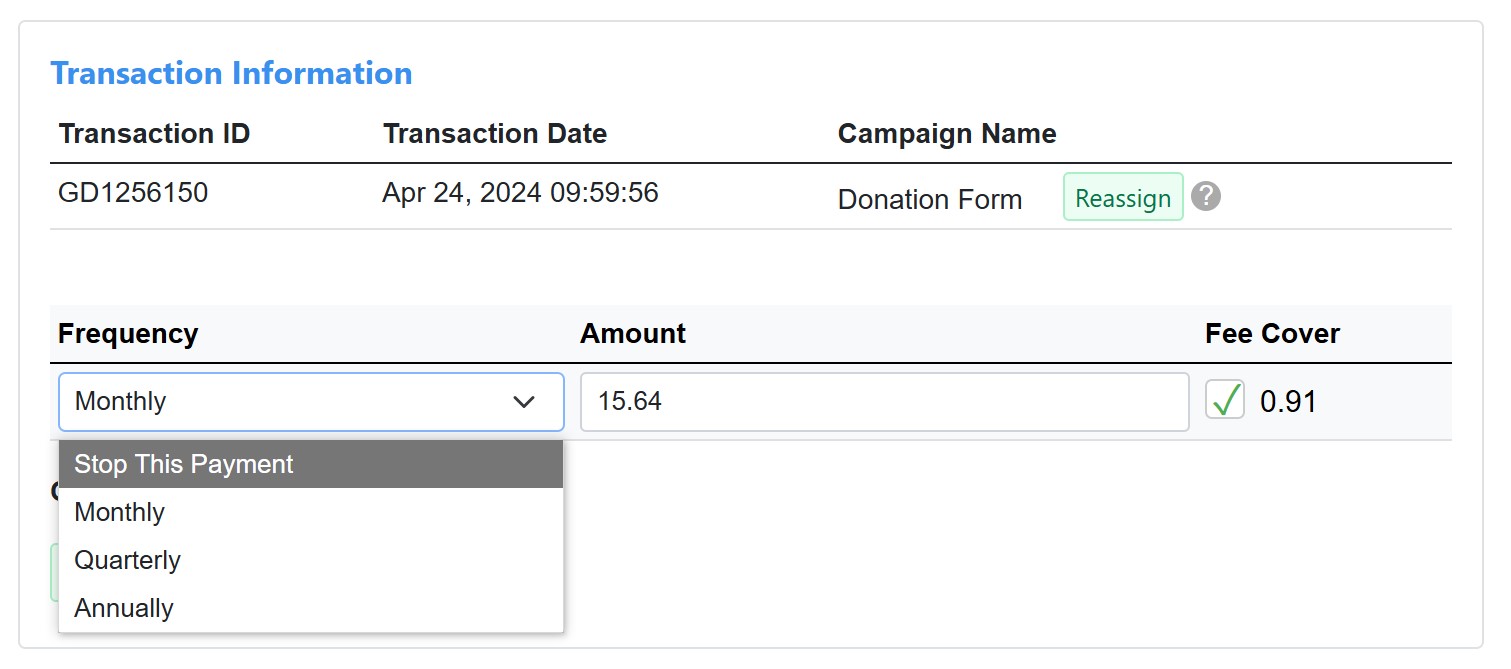This screenshot has width=1511, height=669.
Task: Click into the Amount field showing 15.64
Action: (x=884, y=402)
